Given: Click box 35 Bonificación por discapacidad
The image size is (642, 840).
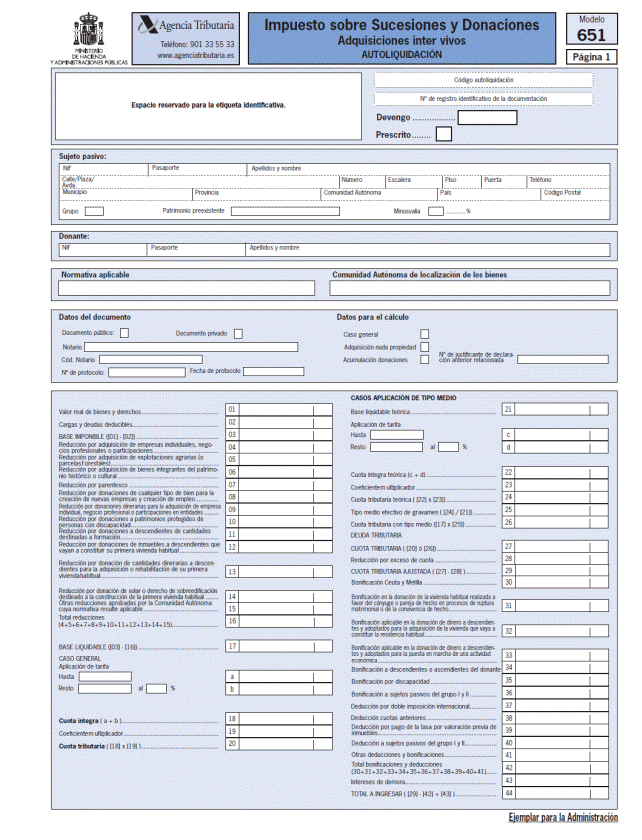Looking at the screenshot, I should [x=562, y=680].
